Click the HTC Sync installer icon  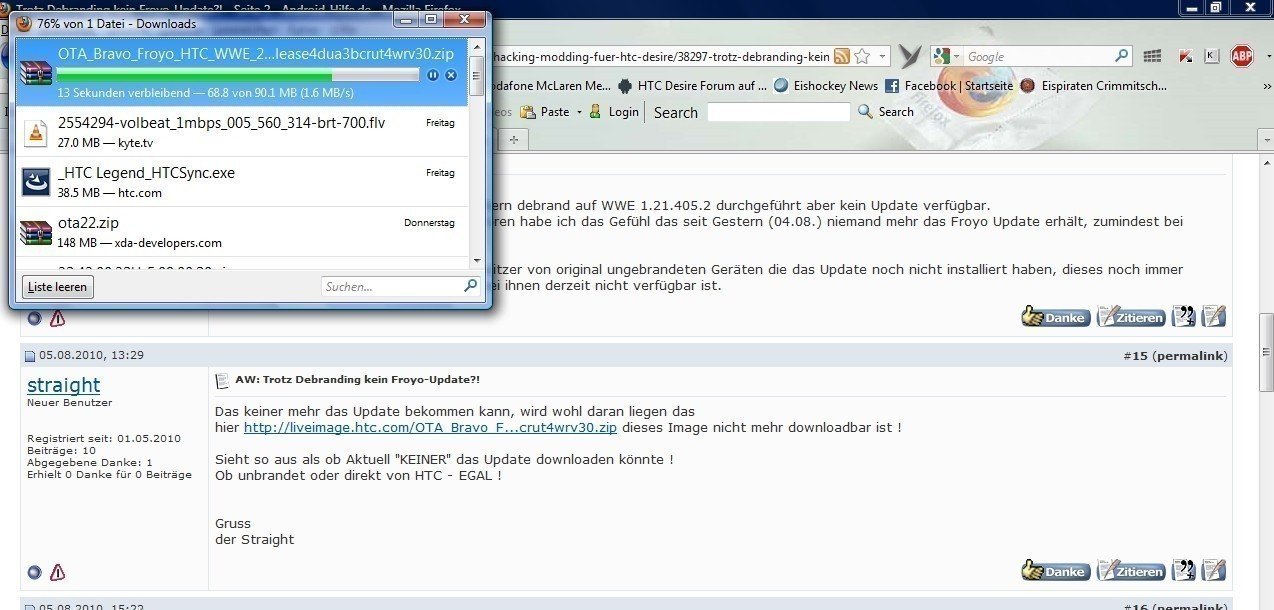pos(36,181)
